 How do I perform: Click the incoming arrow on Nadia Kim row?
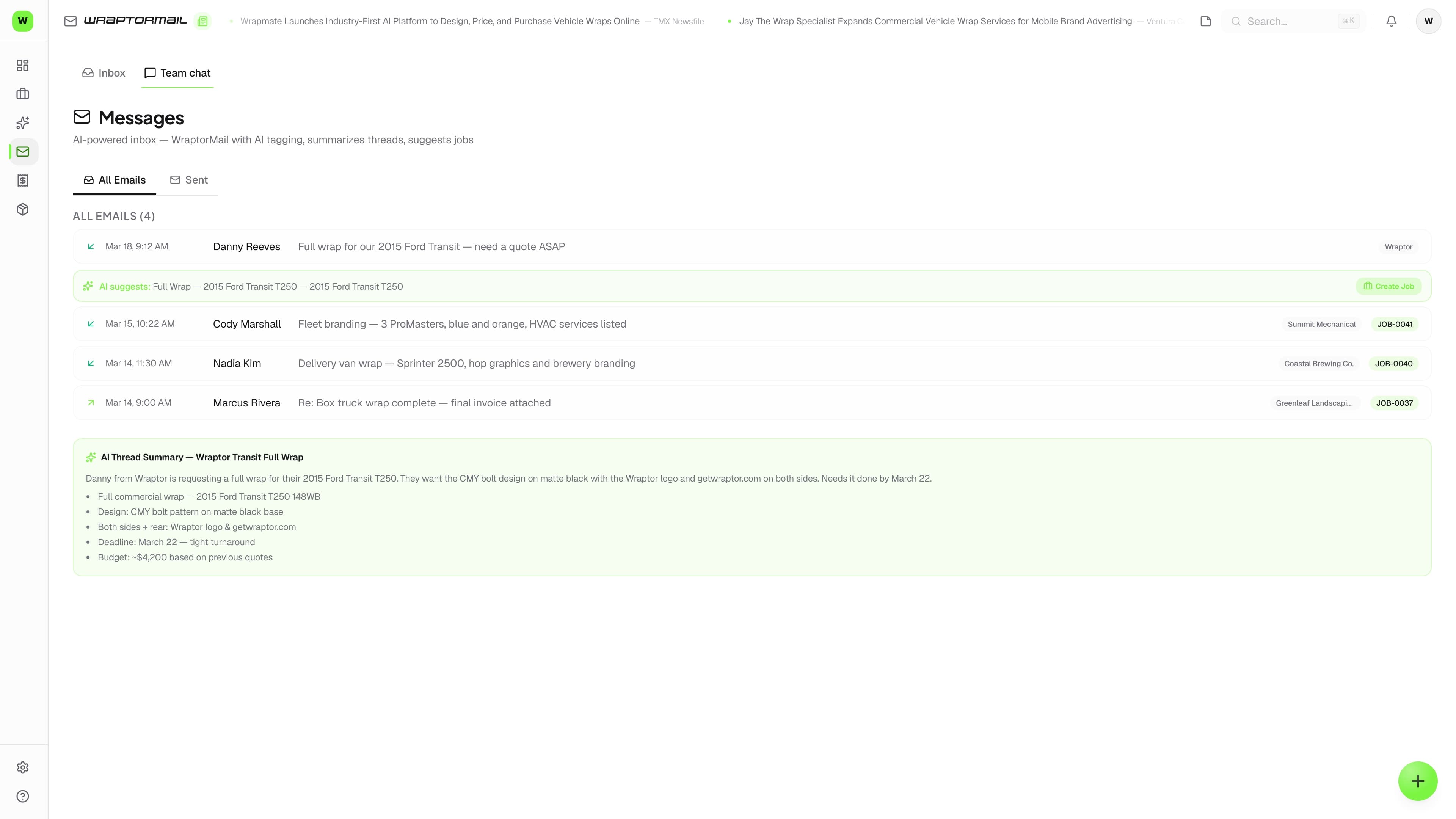click(91, 364)
